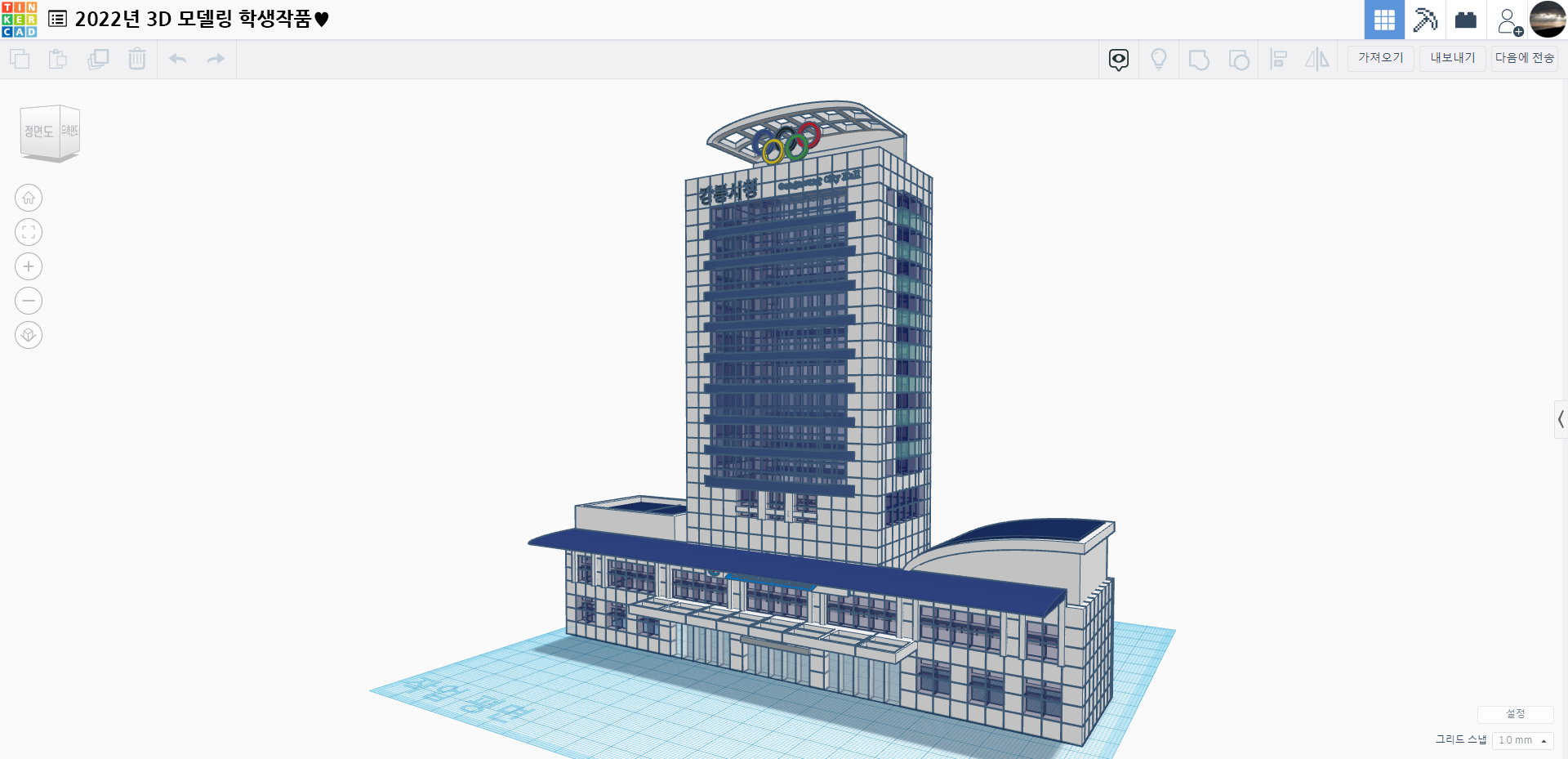Screen dimensions: 1568x759
Task: Open the blocks pickaxe mode
Action: 1425,20
